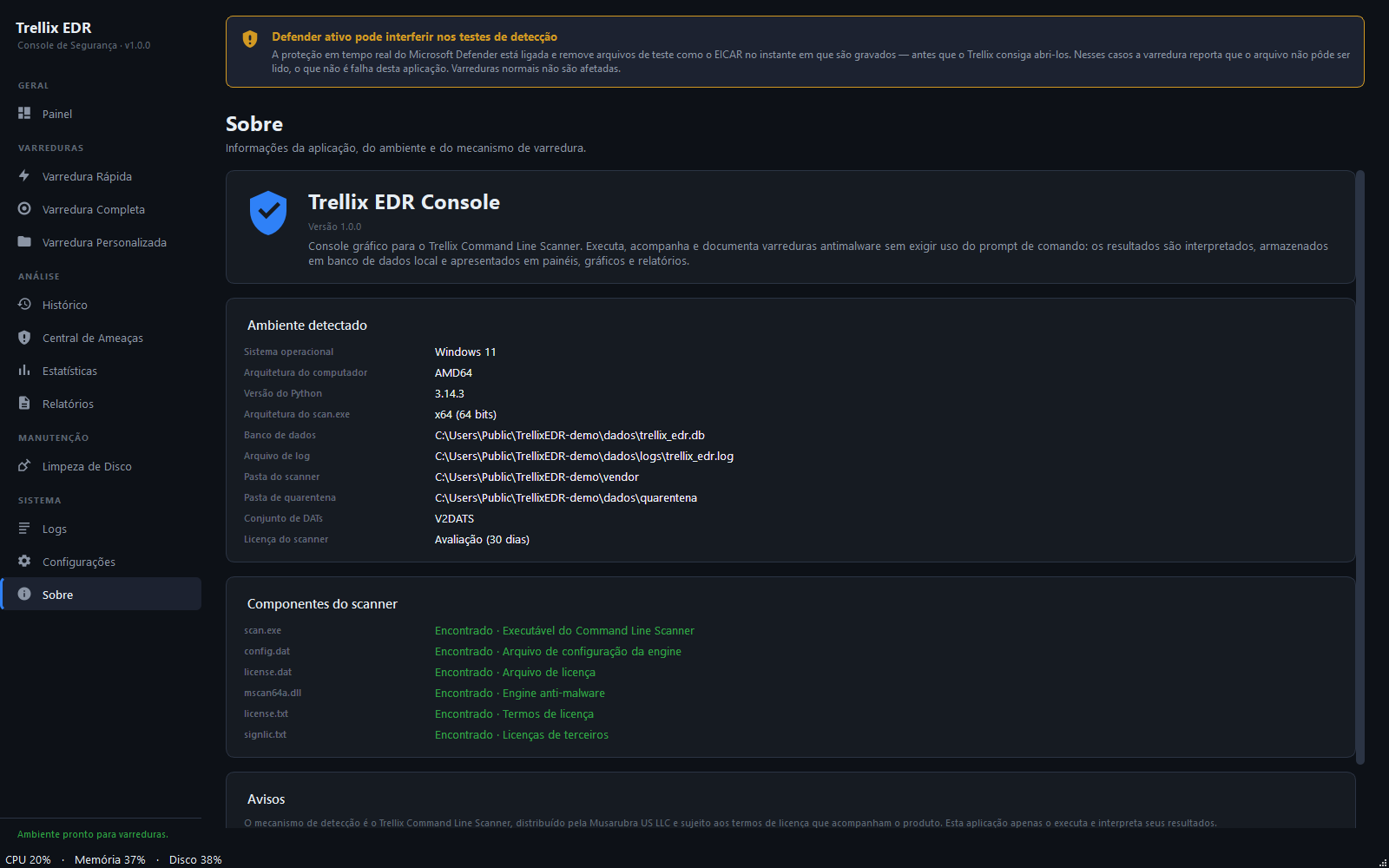Viewport: 1389px width, 868px height.
Task: Click the Ambiente pronto para varreduras status
Action: tap(93, 834)
